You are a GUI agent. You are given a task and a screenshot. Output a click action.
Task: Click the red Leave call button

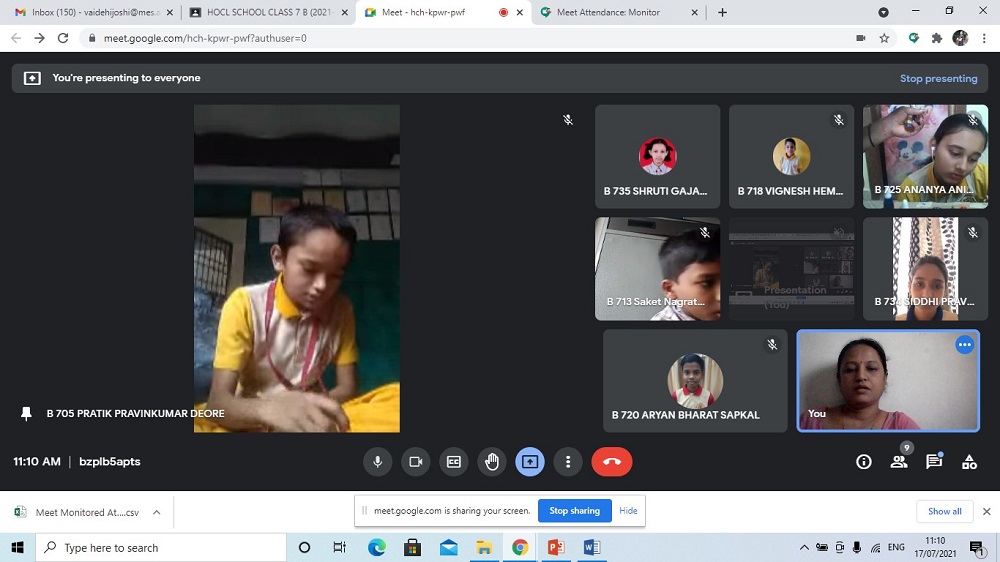(x=612, y=462)
